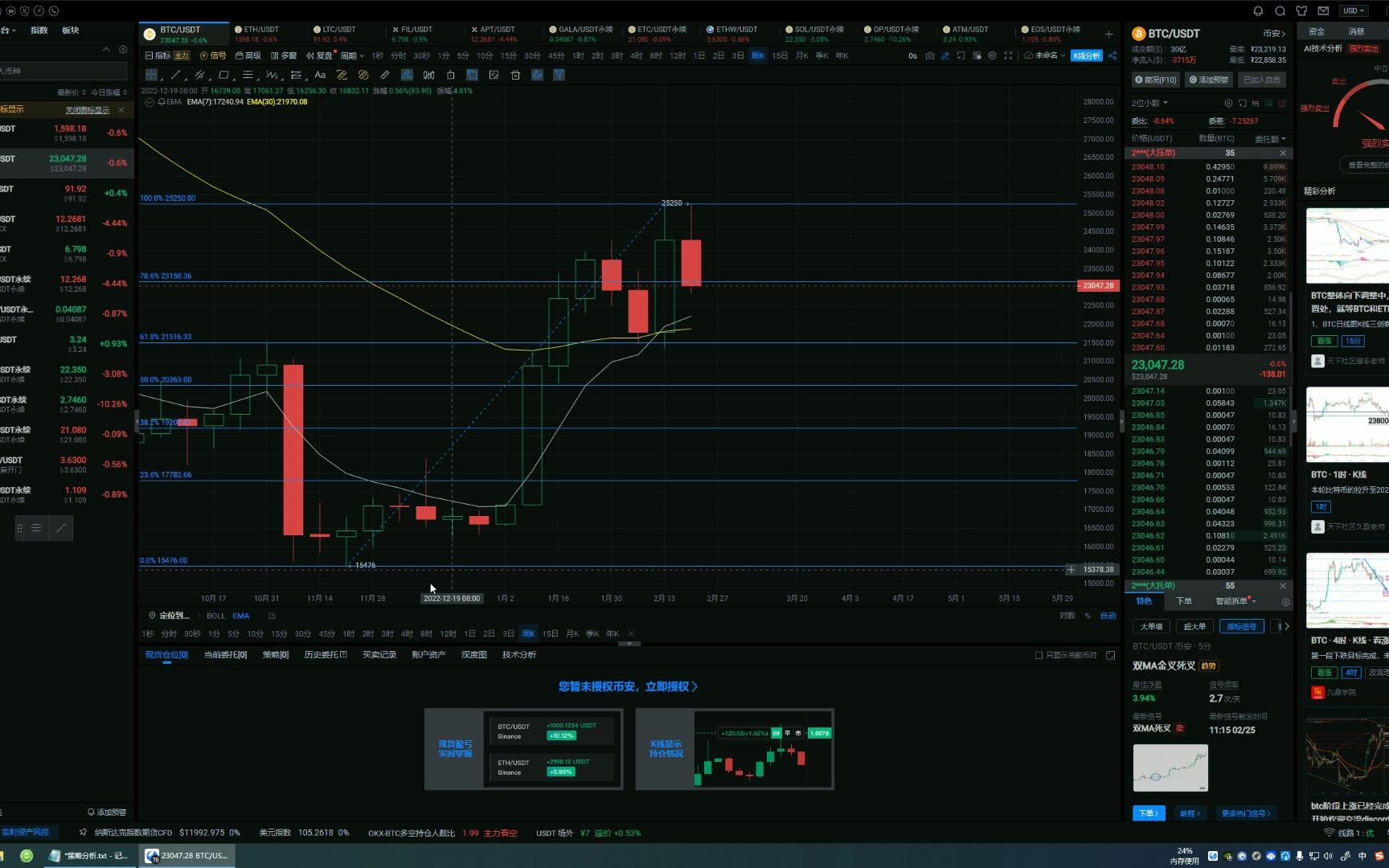This screenshot has width=1389, height=868.
Task: Open the 委托额 column dropdown
Action: click(x=1271, y=139)
